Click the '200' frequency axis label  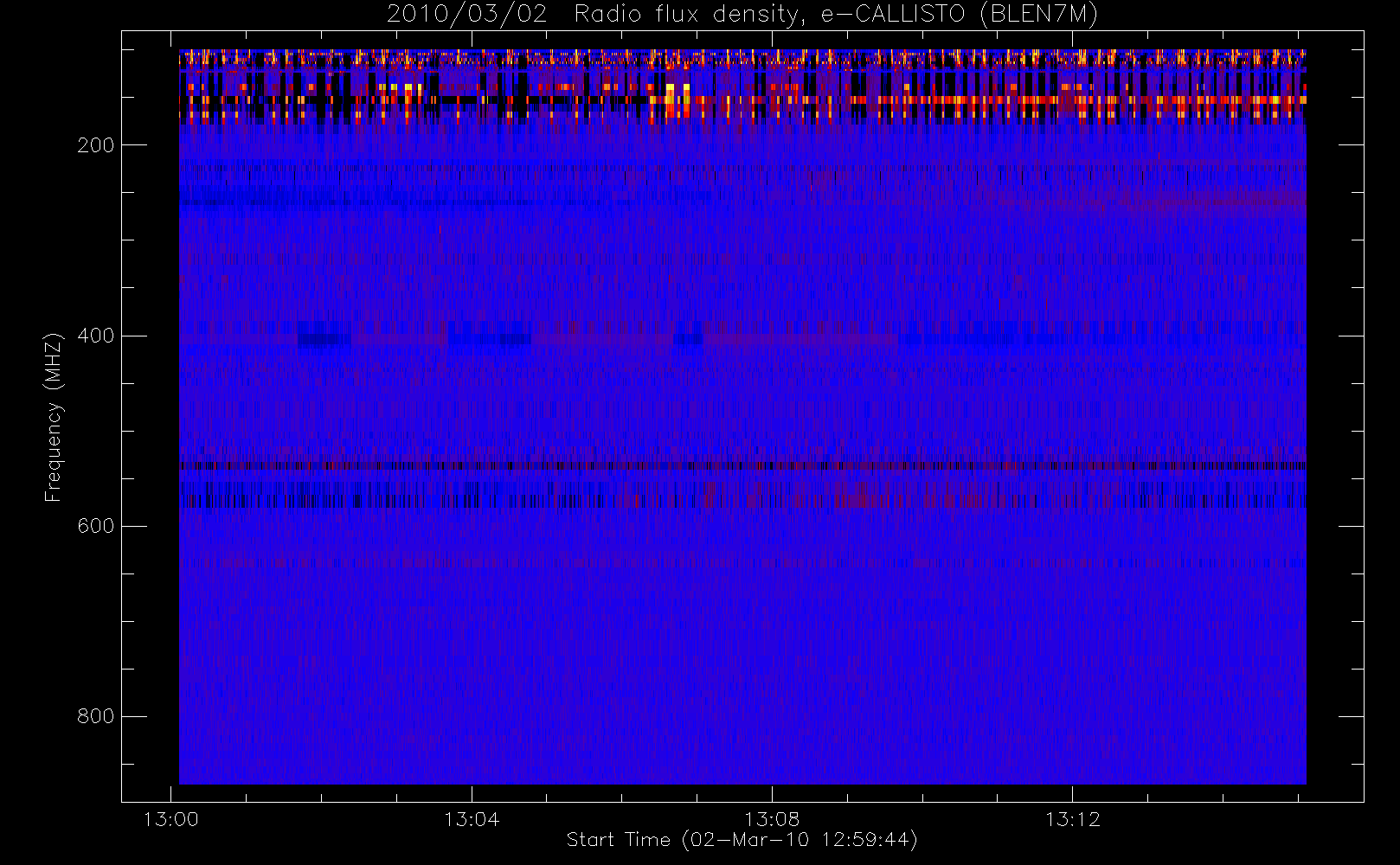point(95,145)
